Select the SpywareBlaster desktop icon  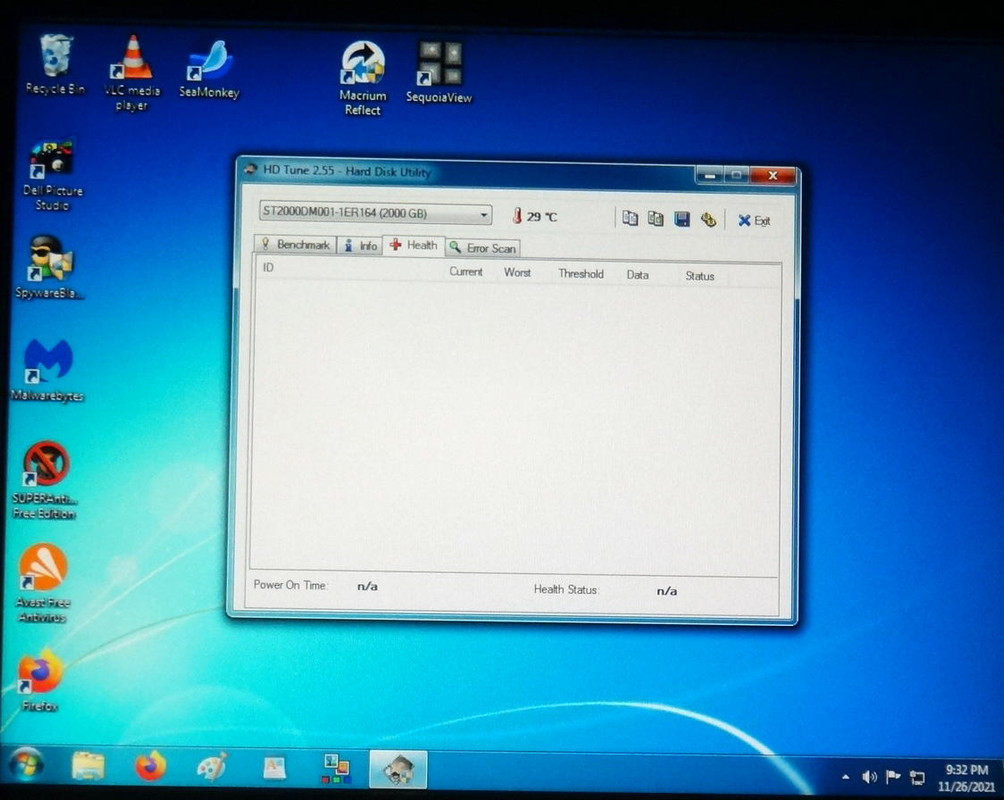(49, 266)
